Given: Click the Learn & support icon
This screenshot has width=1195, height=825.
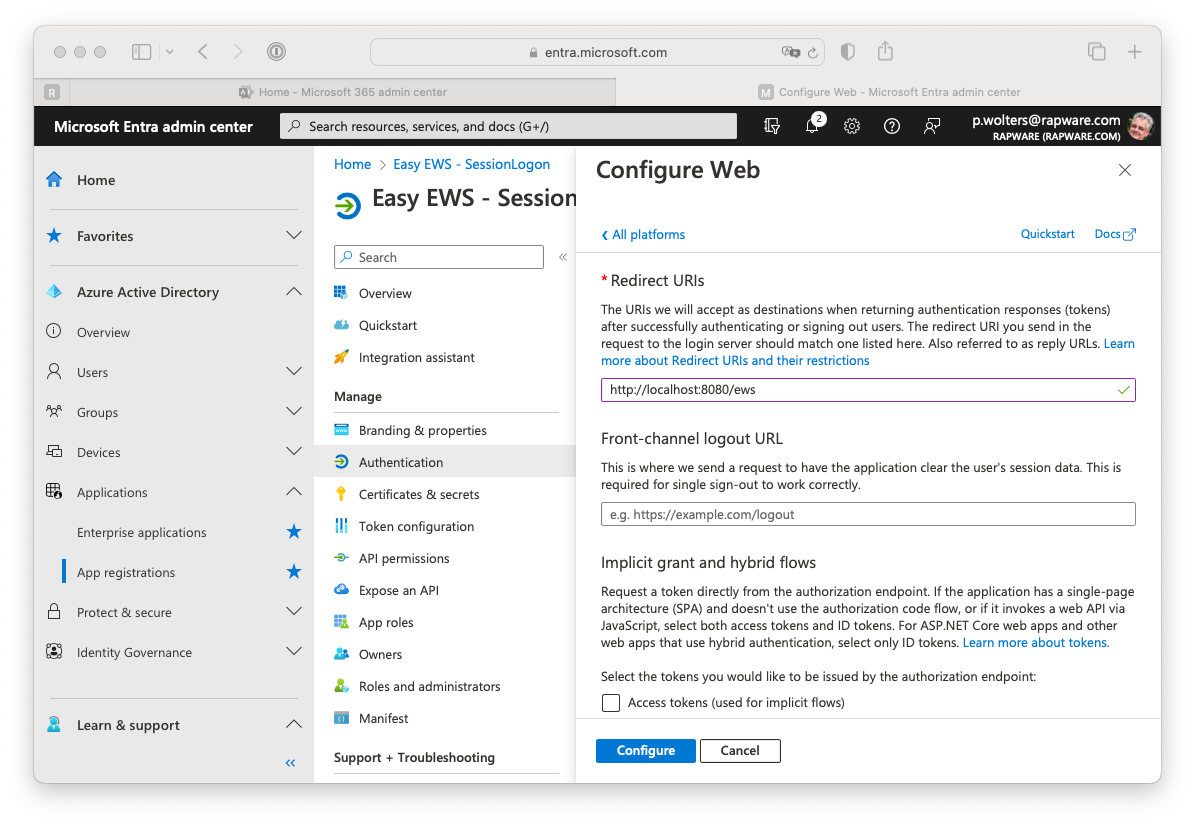Looking at the screenshot, I should coord(54,724).
